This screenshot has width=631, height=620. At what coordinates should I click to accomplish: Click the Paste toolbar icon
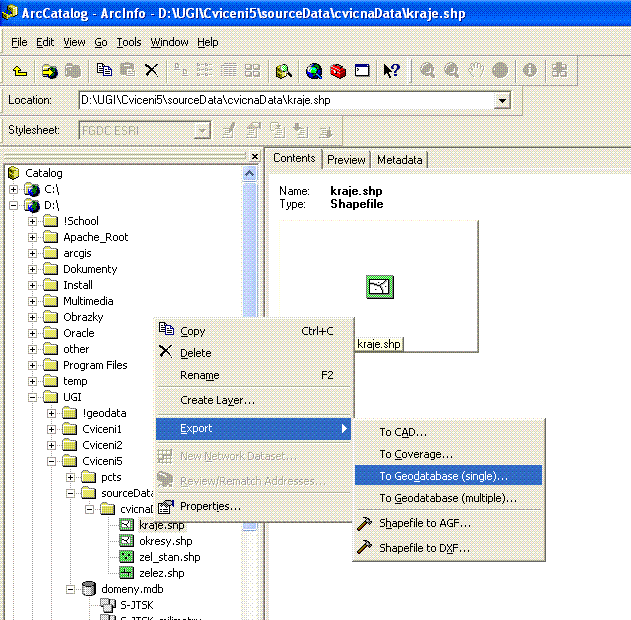[x=128, y=70]
